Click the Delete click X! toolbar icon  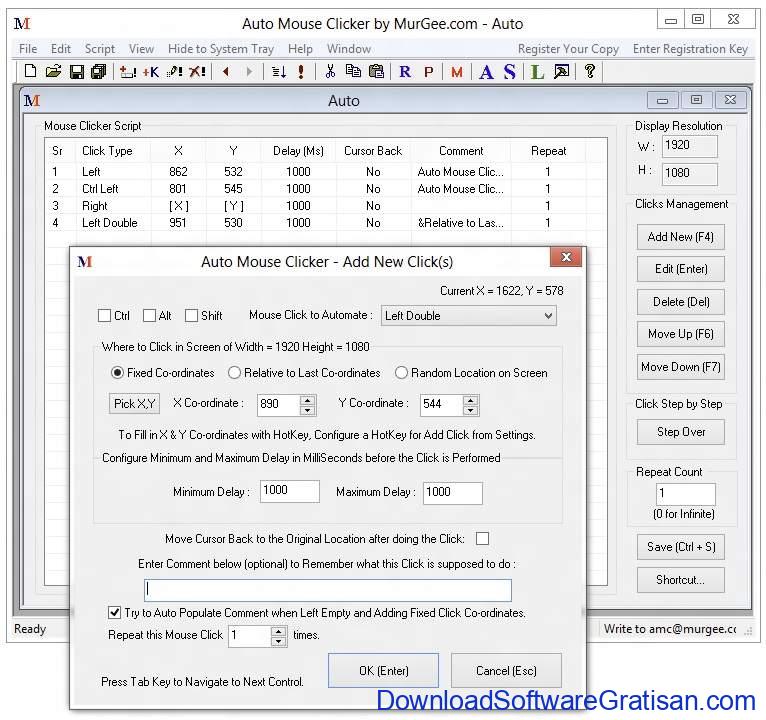pyautogui.click(x=197, y=72)
